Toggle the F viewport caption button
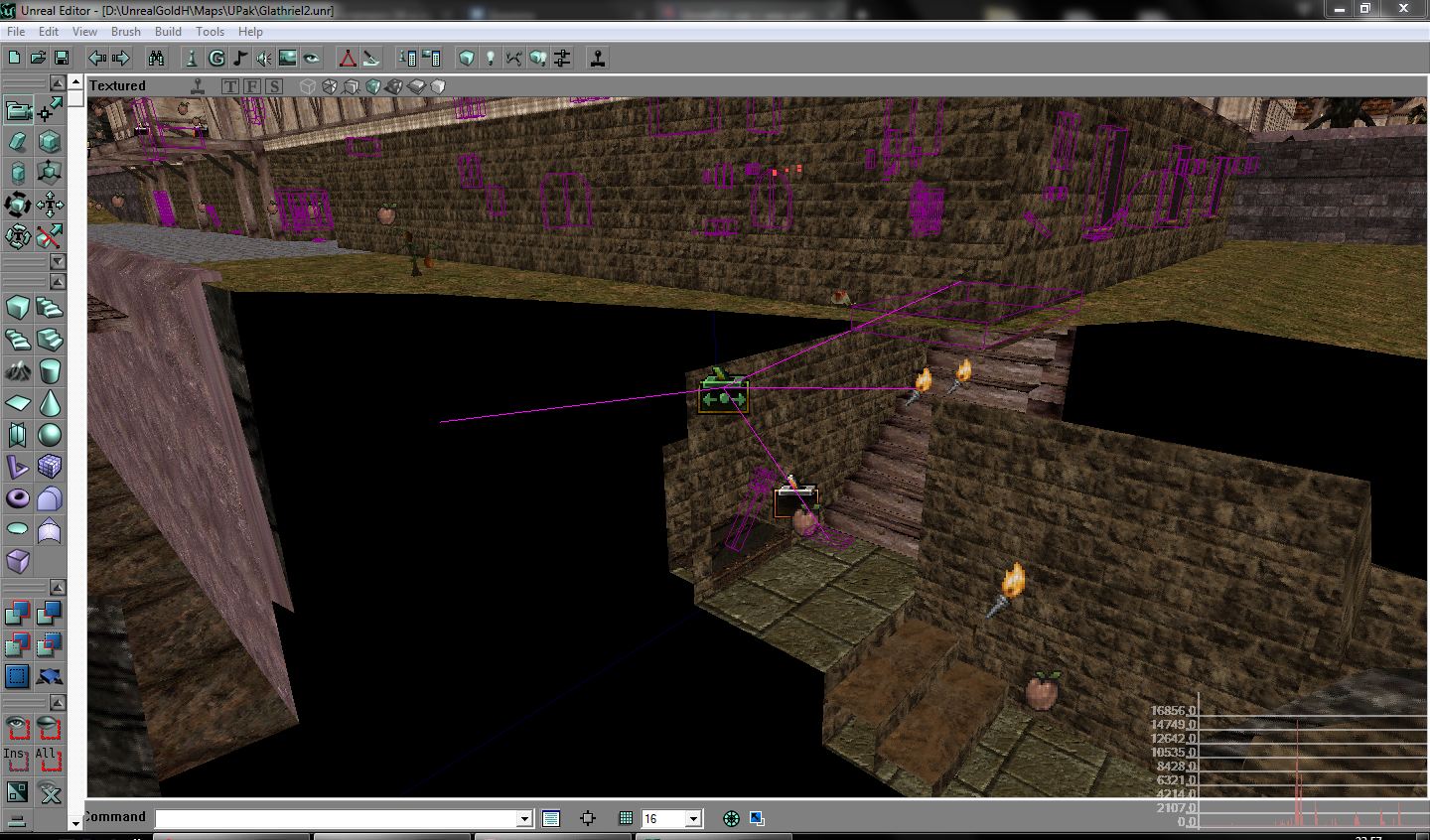This screenshot has width=1430, height=840. tap(252, 86)
